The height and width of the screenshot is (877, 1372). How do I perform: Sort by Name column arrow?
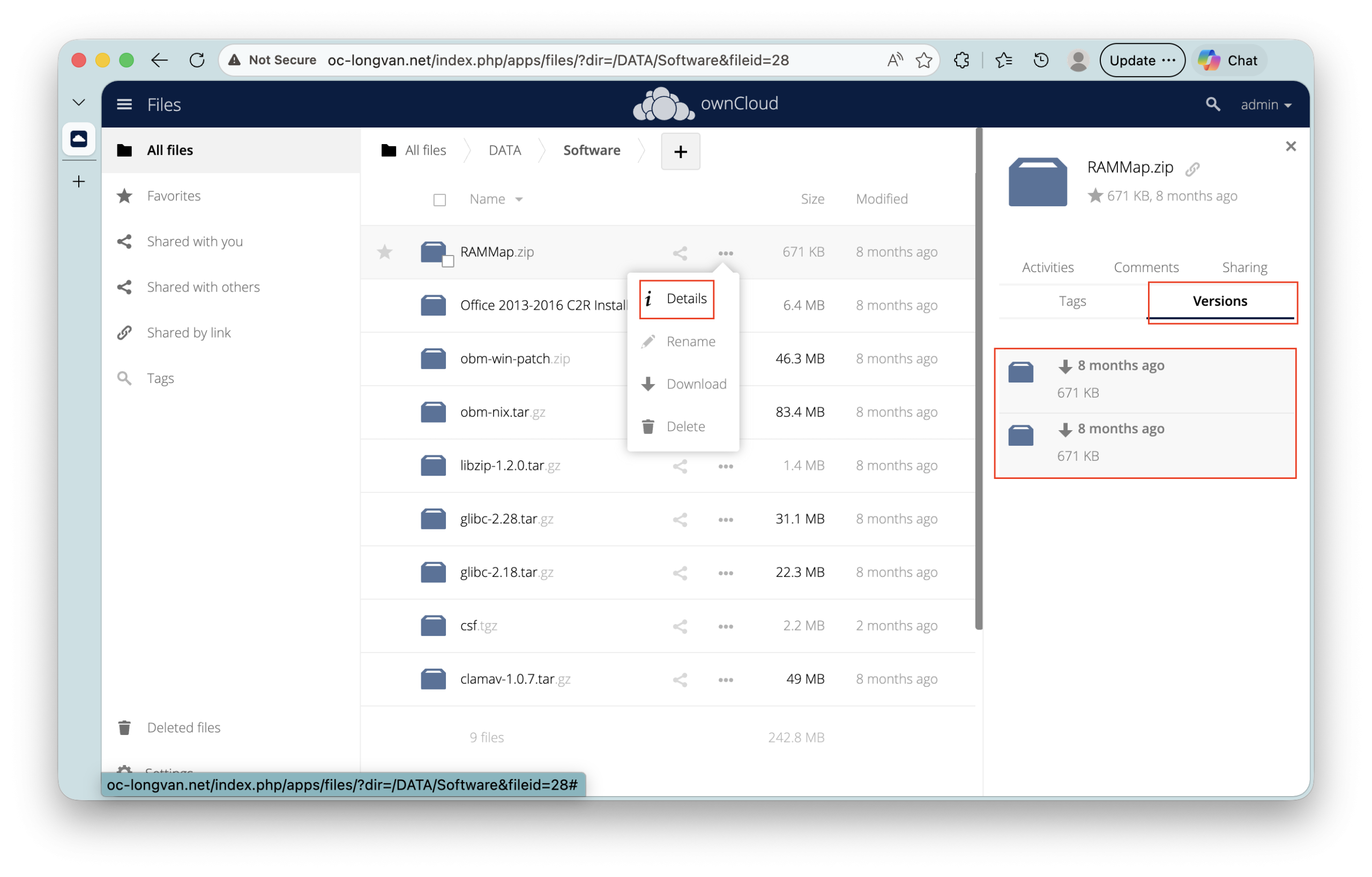click(x=518, y=199)
